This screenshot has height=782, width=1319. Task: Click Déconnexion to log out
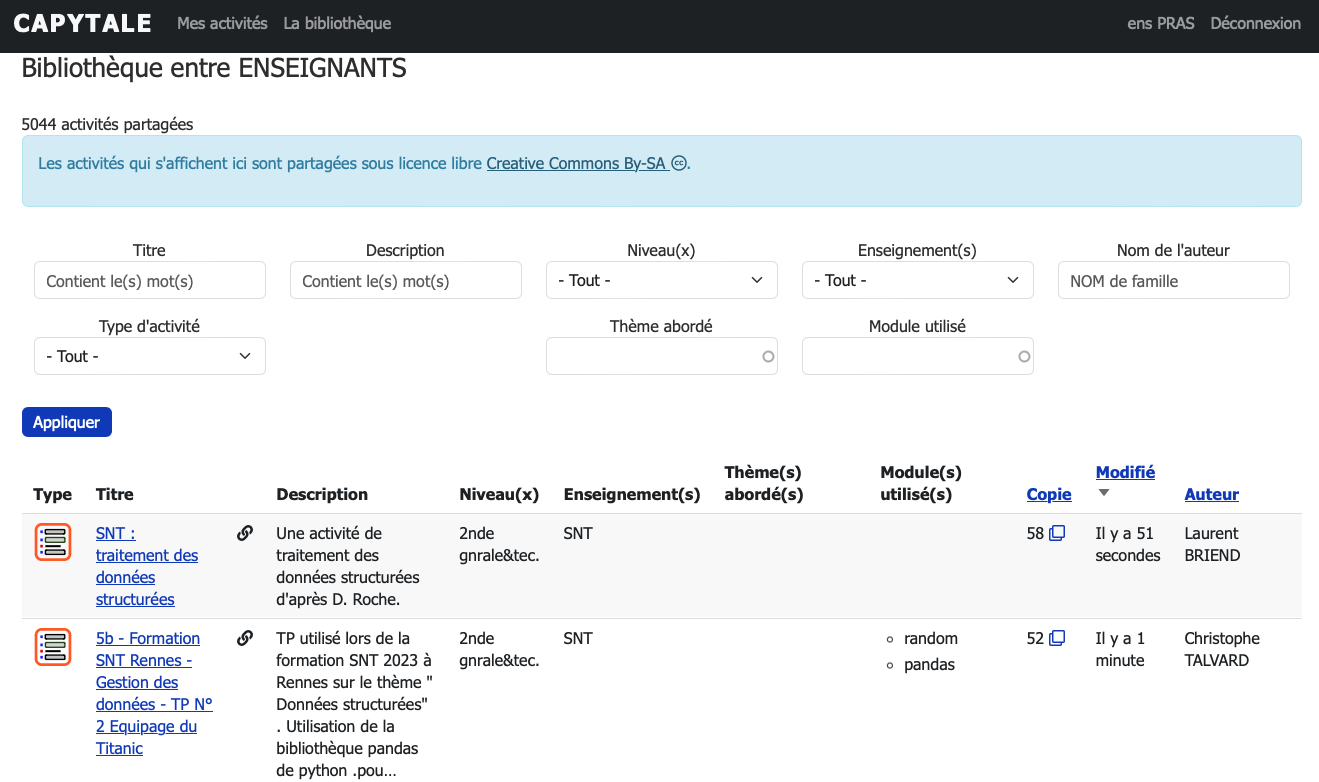1255,23
